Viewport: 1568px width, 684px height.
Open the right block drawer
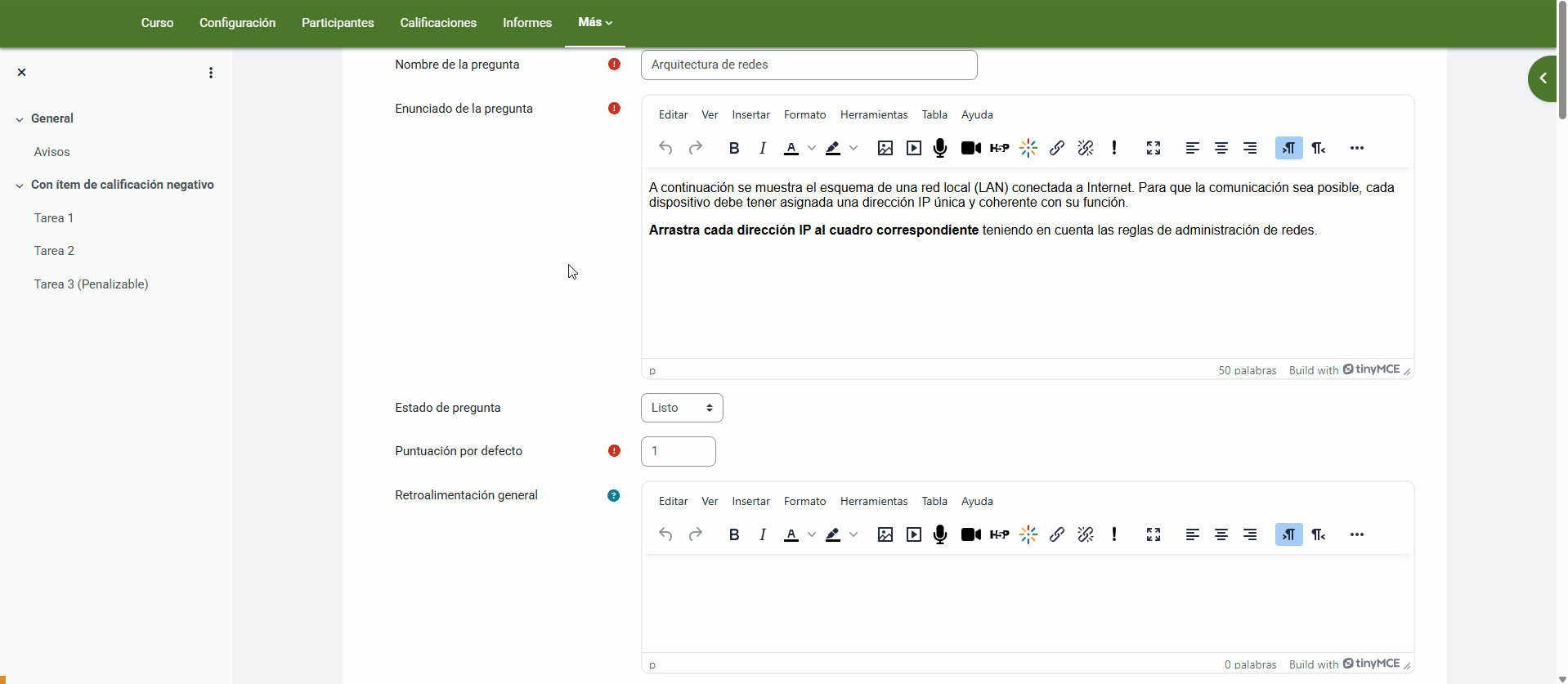point(1543,78)
